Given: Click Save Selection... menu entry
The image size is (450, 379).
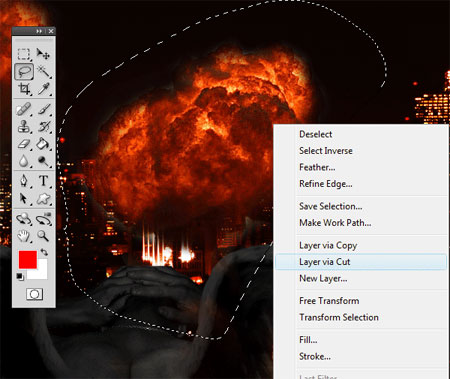Looking at the screenshot, I should tap(330, 206).
